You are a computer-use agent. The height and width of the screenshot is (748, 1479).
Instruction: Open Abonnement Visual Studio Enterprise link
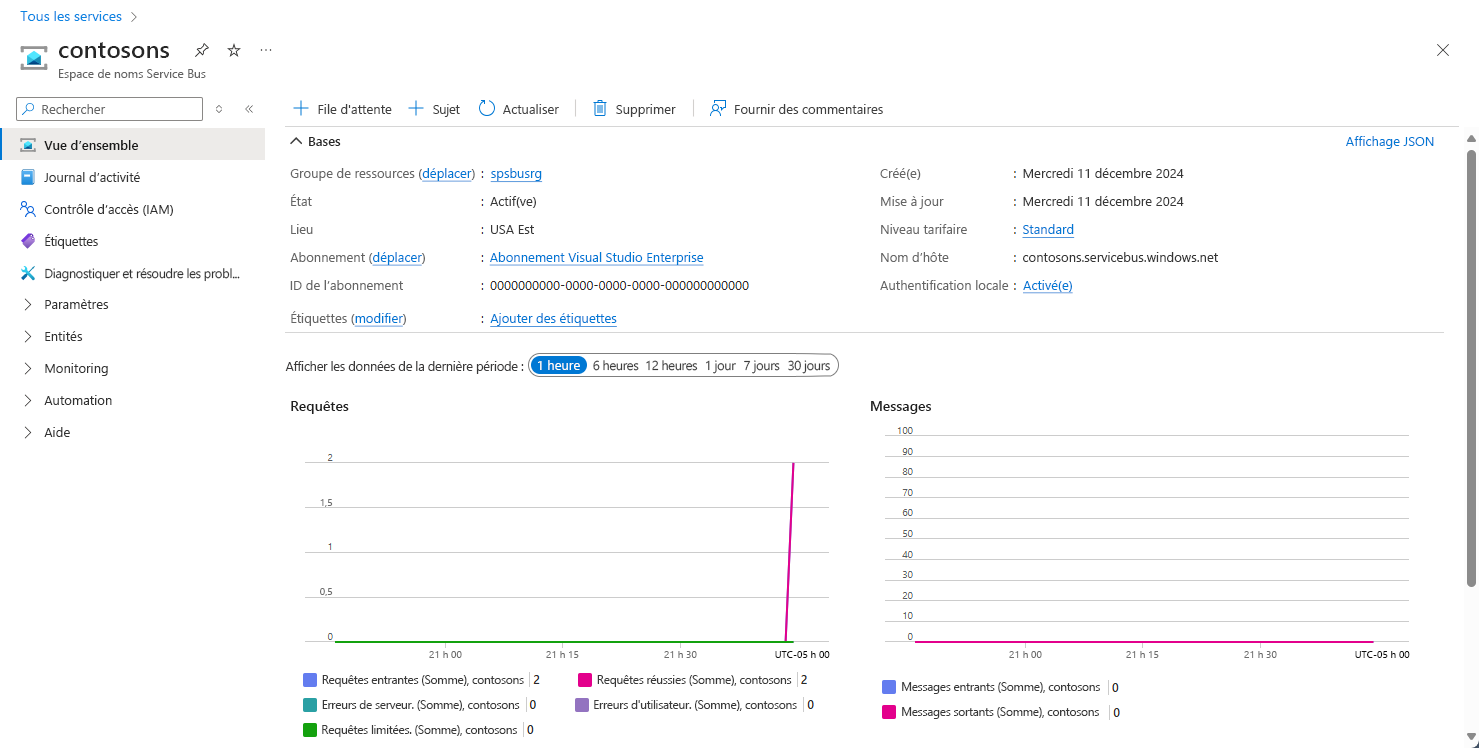point(597,258)
